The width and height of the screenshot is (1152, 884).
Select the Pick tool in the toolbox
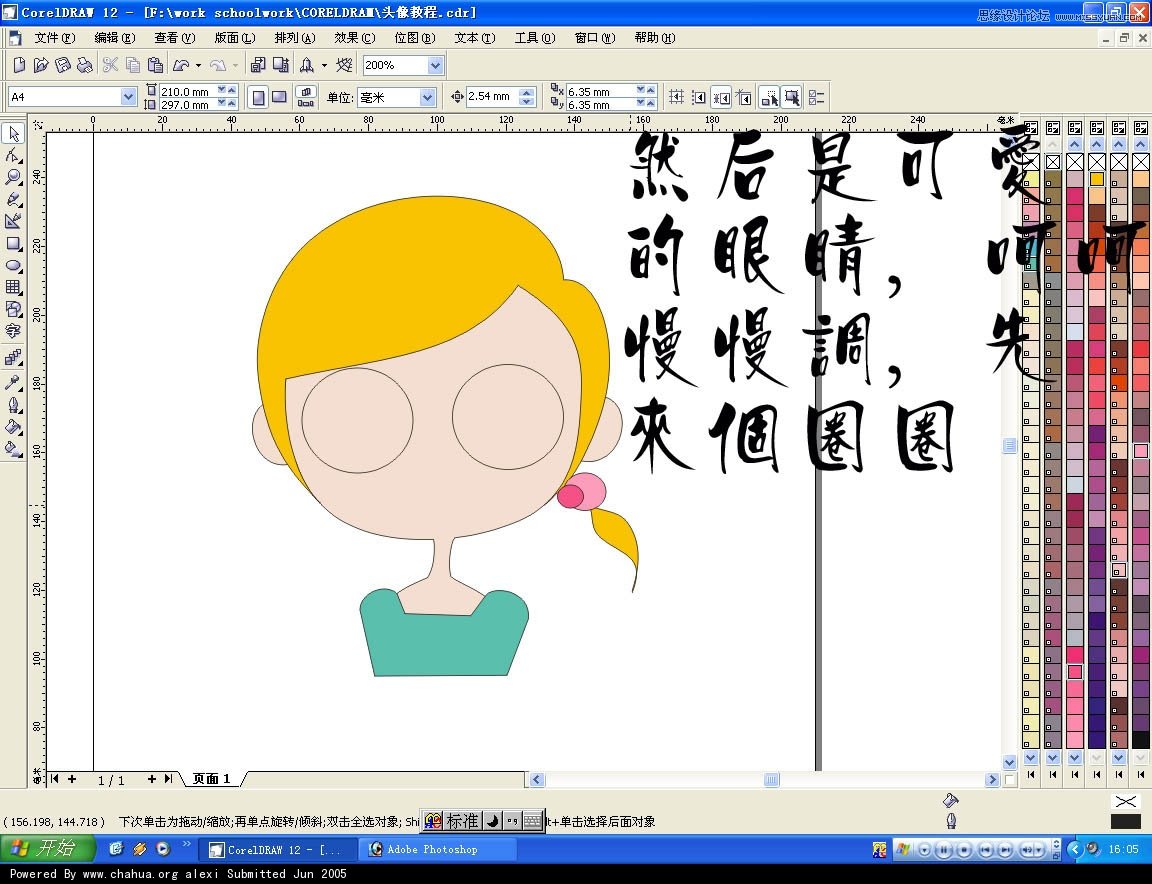(x=14, y=134)
